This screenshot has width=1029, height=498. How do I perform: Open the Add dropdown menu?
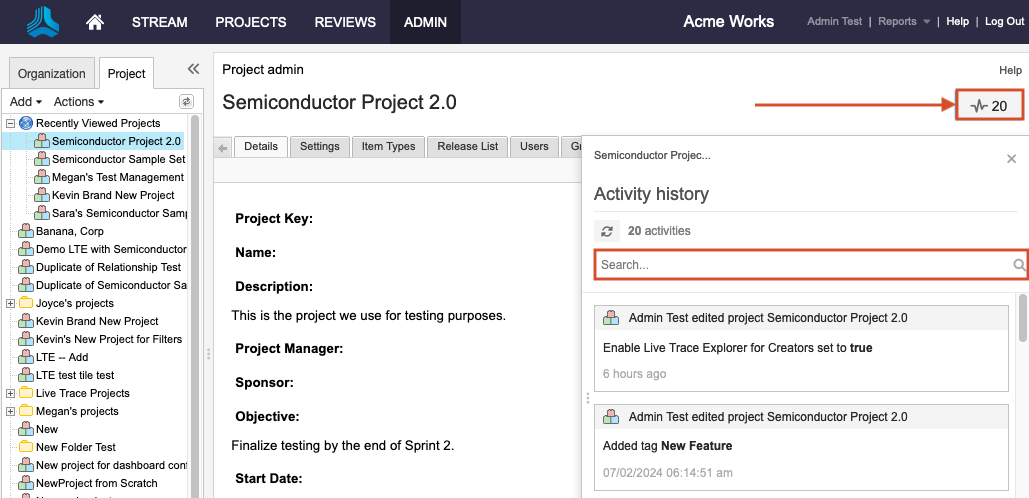tap(25, 102)
